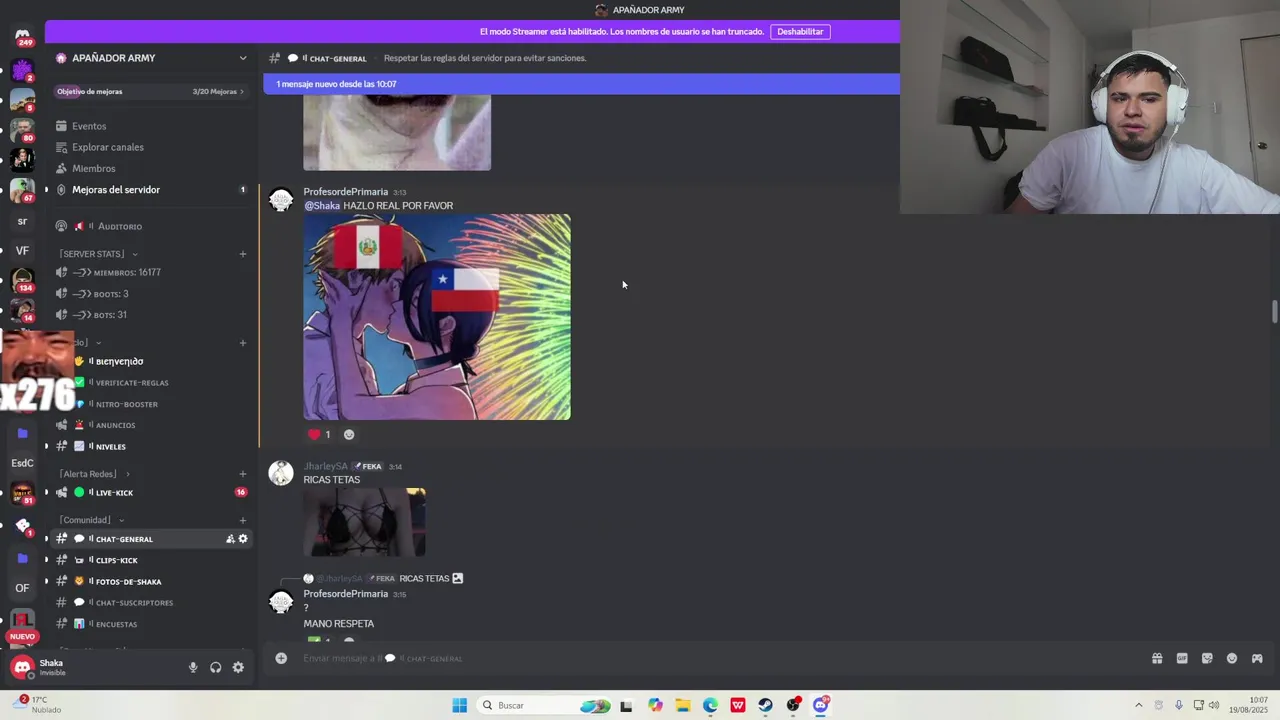
Task: Expand threads arrow for fotos-de-shaka channel
Action: pos(45,581)
